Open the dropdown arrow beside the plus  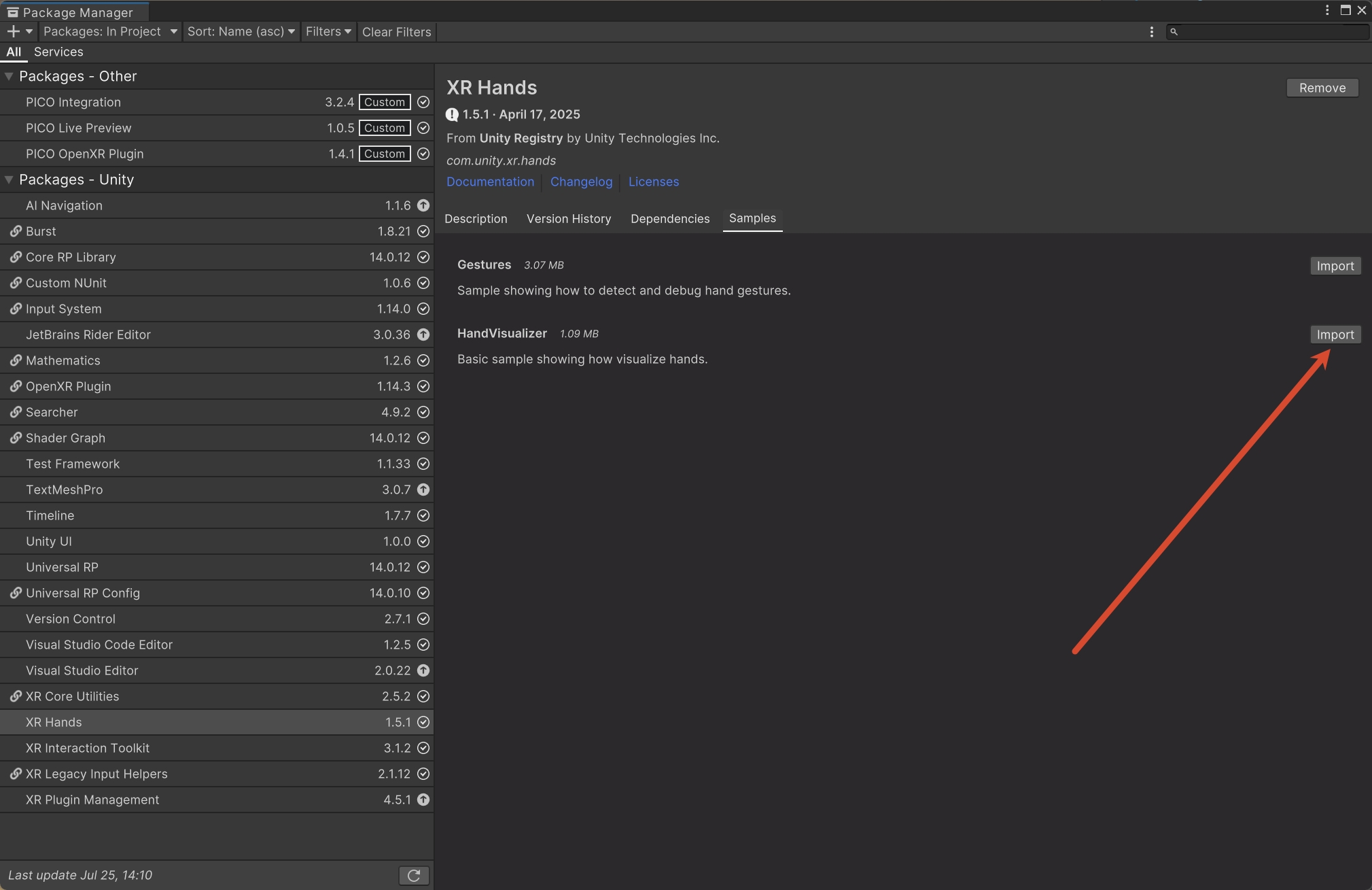(x=29, y=31)
